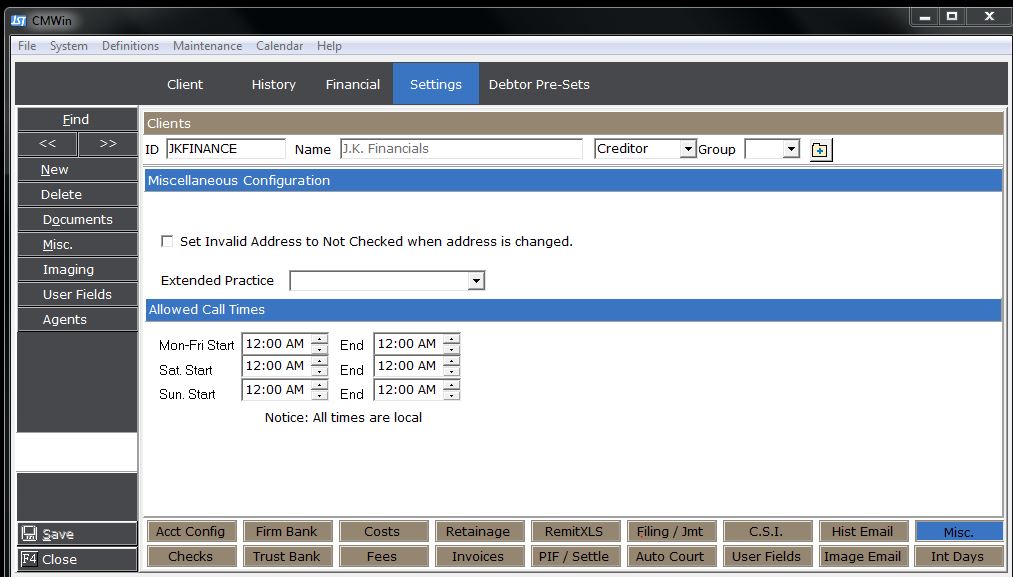The image size is (1013, 577).
Task: Click the F4 Close button
Action: [x=77, y=559]
